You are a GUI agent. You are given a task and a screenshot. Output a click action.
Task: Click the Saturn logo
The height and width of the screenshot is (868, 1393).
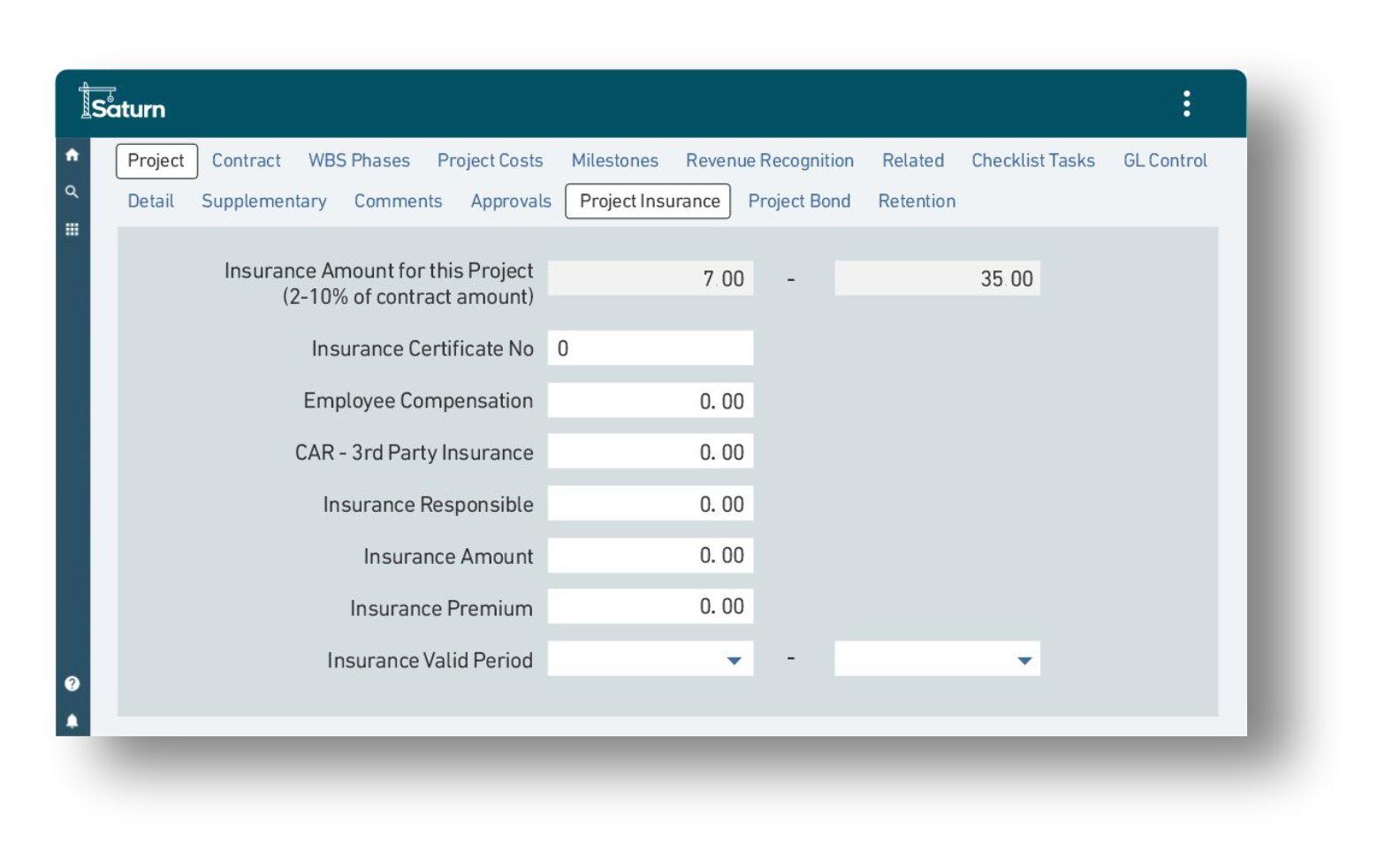tap(123, 103)
